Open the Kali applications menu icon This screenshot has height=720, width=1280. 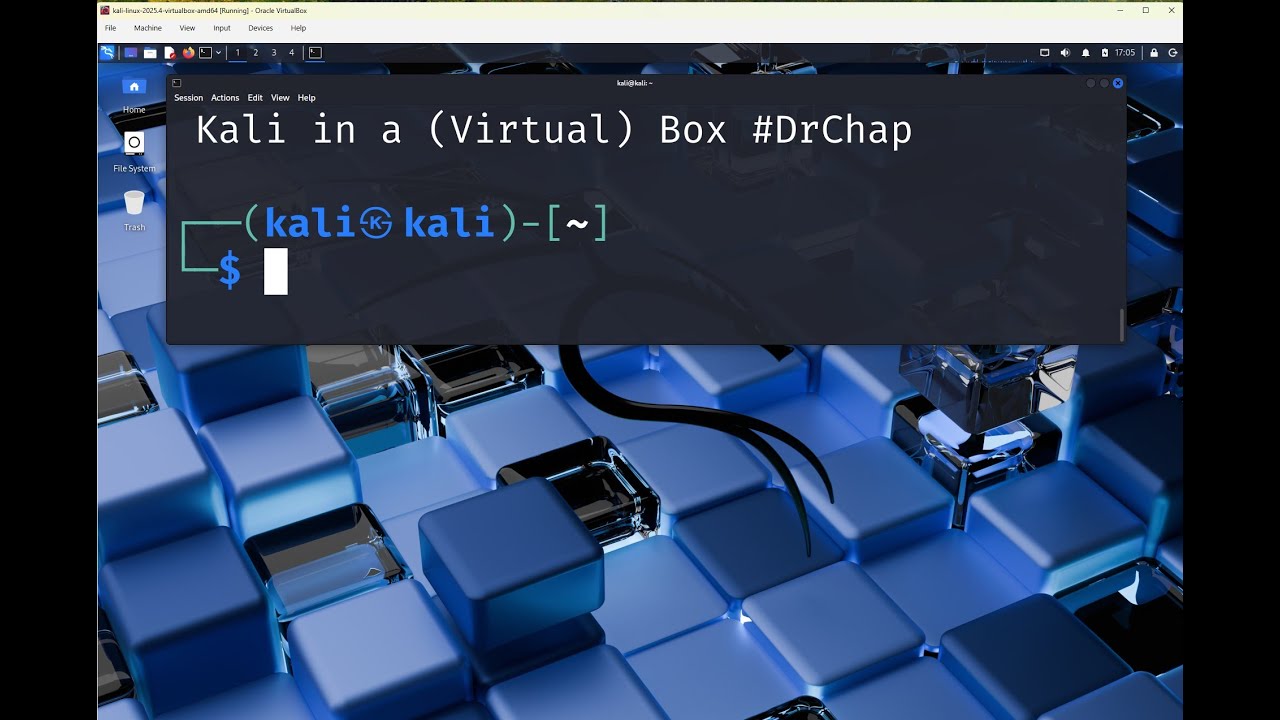(x=107, y=52)
